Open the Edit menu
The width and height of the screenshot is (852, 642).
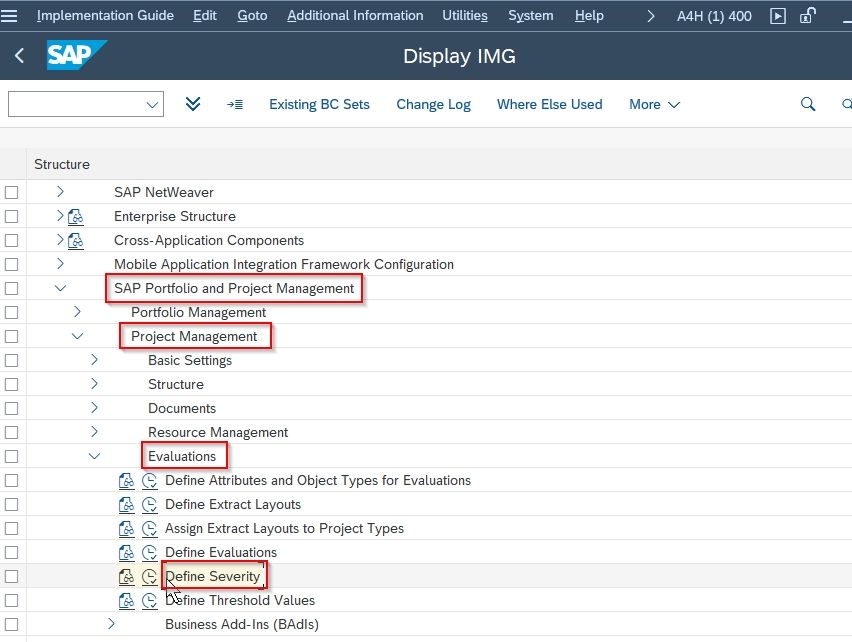[x=205, y=16]
